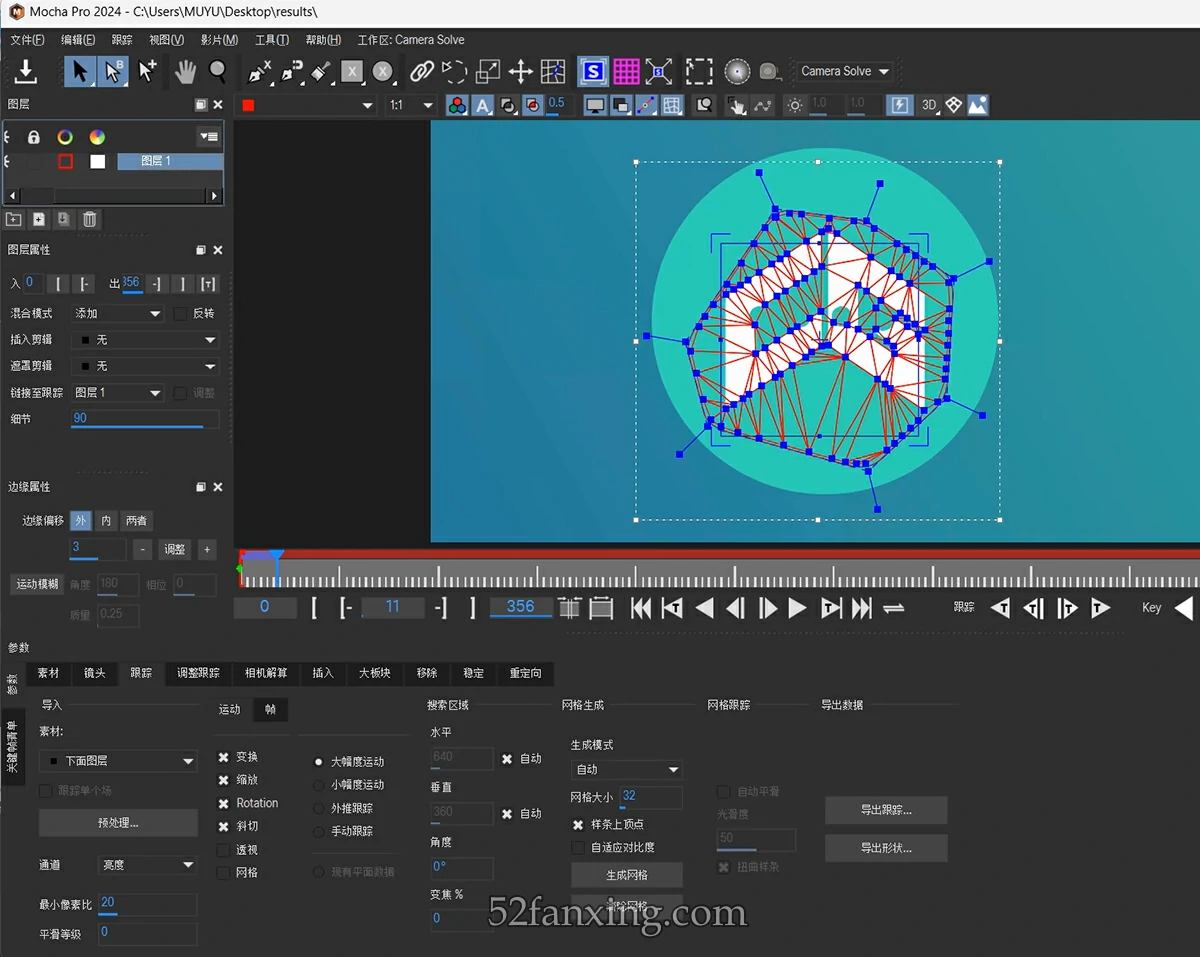Enable the 透视 checkbox

point(223,850)
